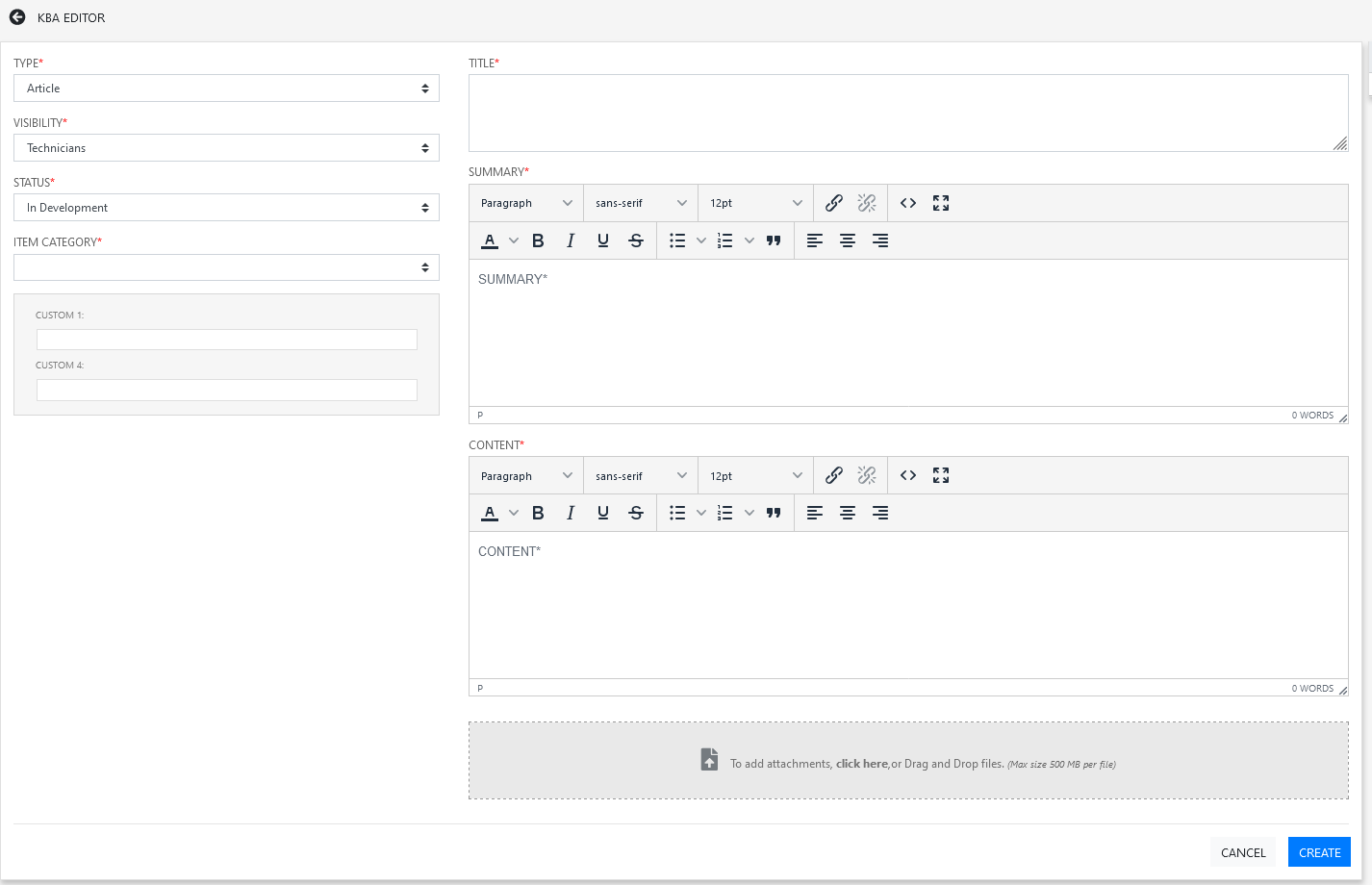Click the back arrow beside KBA Editor
Viewport: 1372px width, 885px height.
click(x=17, y=17)
